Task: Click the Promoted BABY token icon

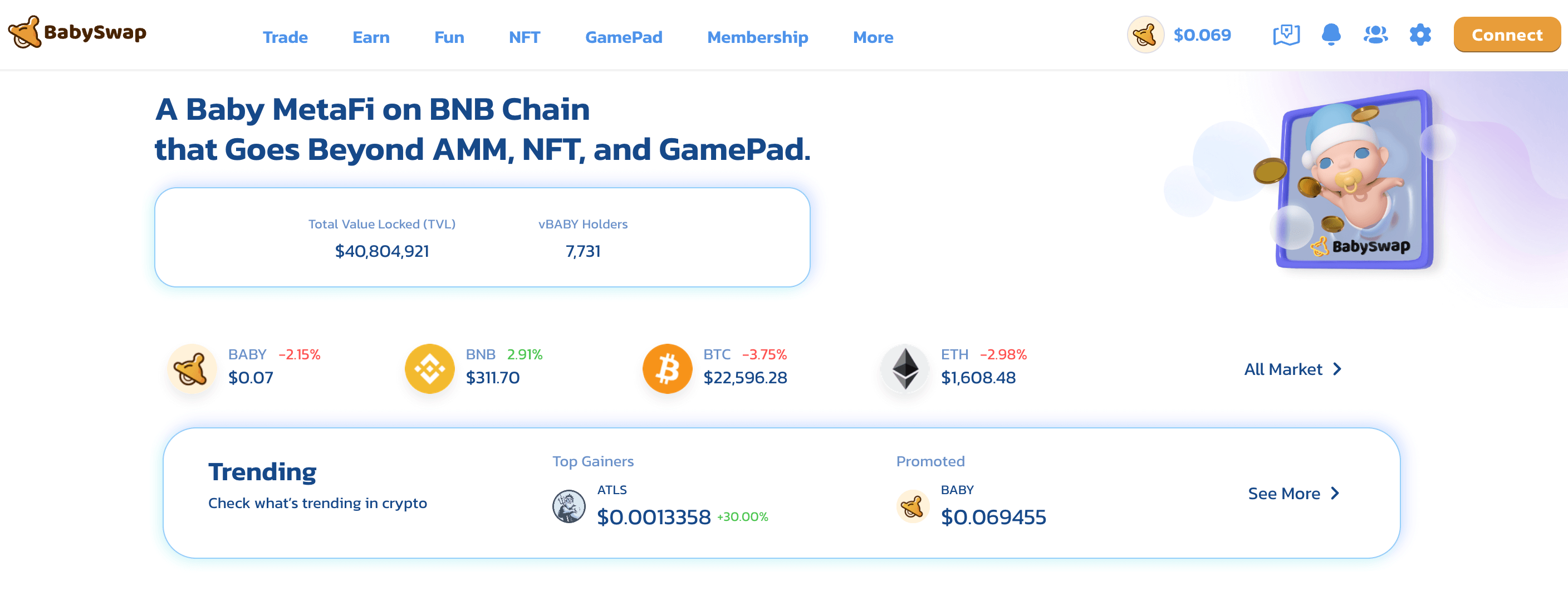Action: [913, 506]
